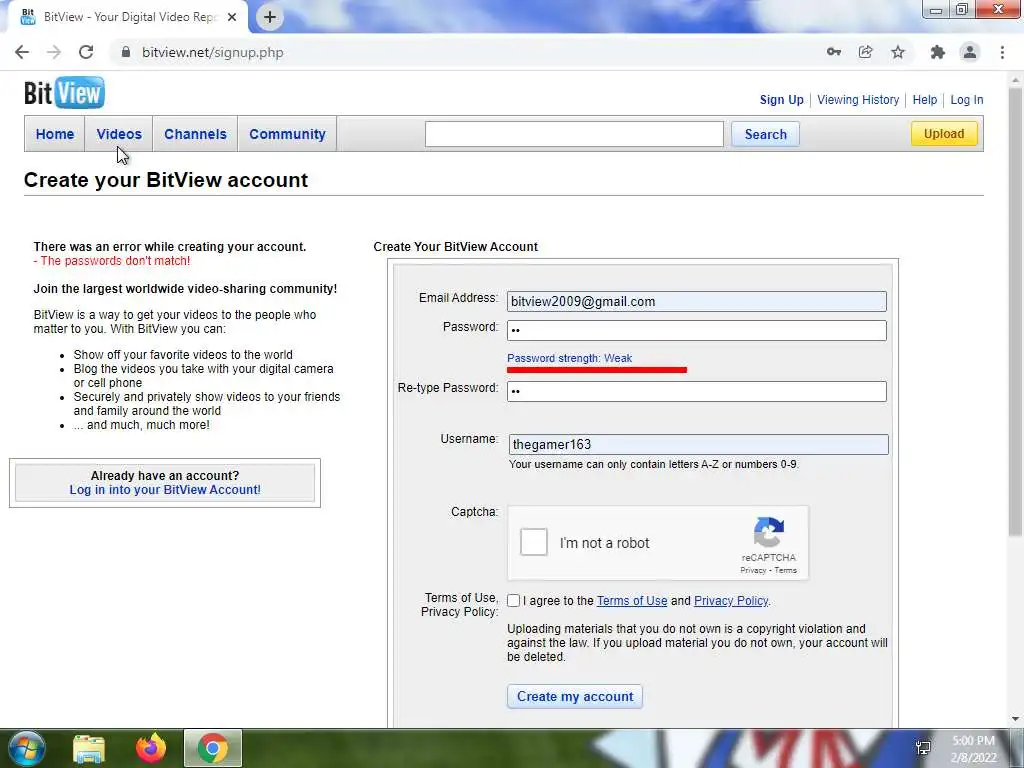Click the Chrome taskbar icon
1024x768 pixels.
[212, 748]
